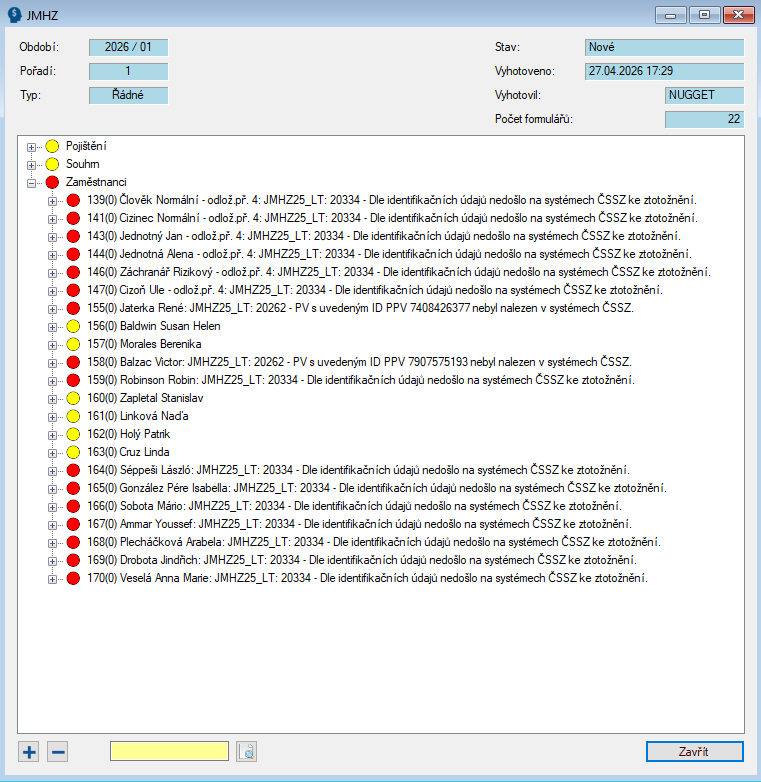Click red status circle for Balzac Victor
761x782 pixels.
coord(73,362)
